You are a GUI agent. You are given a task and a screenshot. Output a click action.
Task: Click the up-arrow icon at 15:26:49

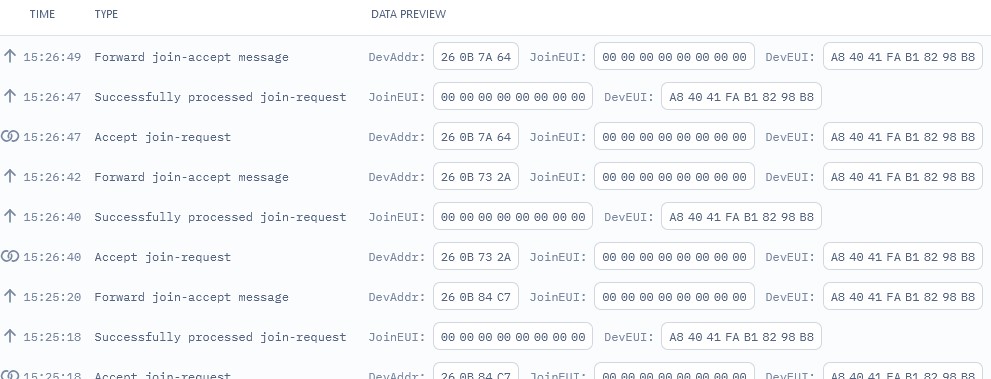[x=9, y=56]
